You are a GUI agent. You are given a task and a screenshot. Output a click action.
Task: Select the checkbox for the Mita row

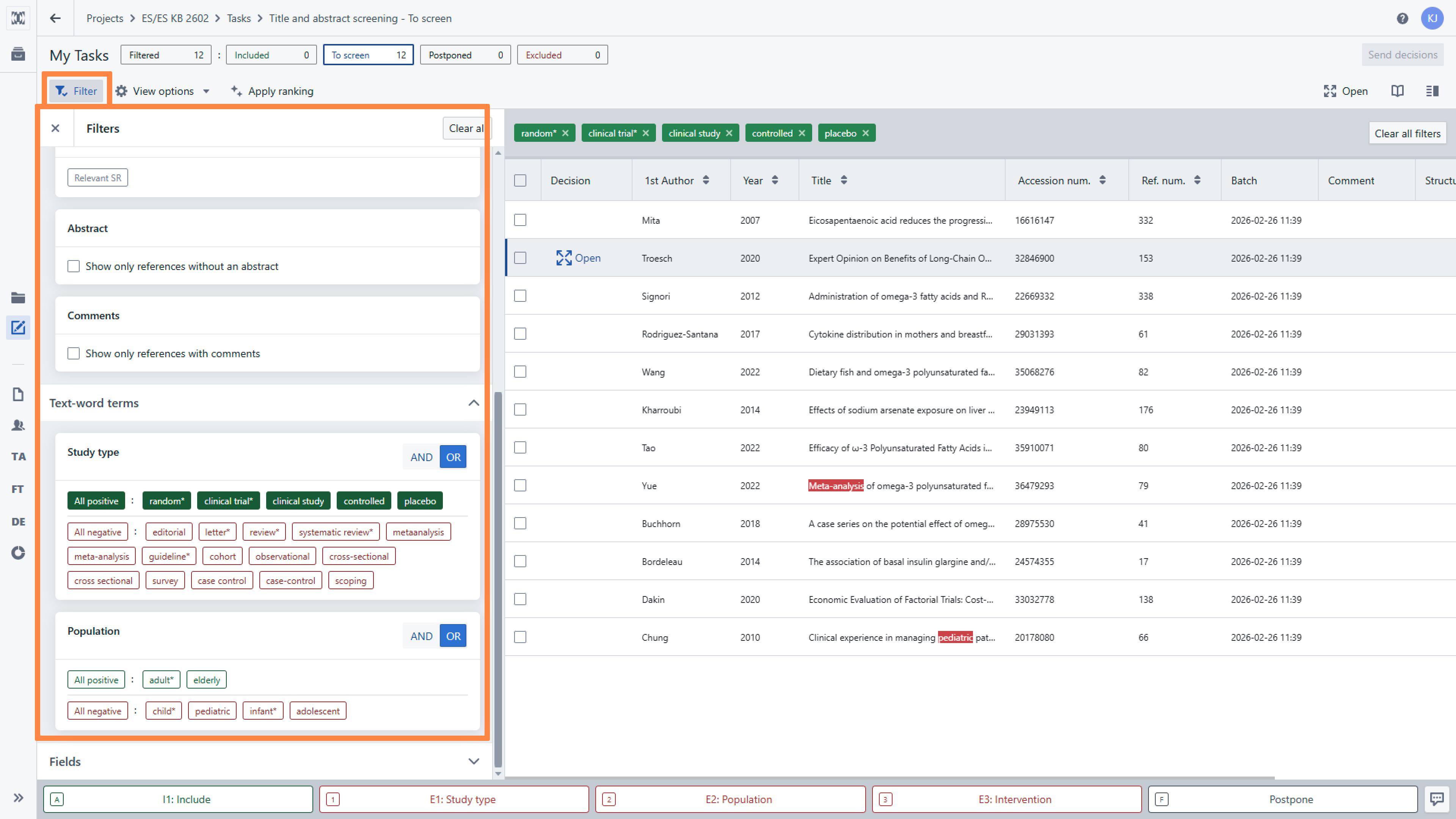click(x=520, y=220)
